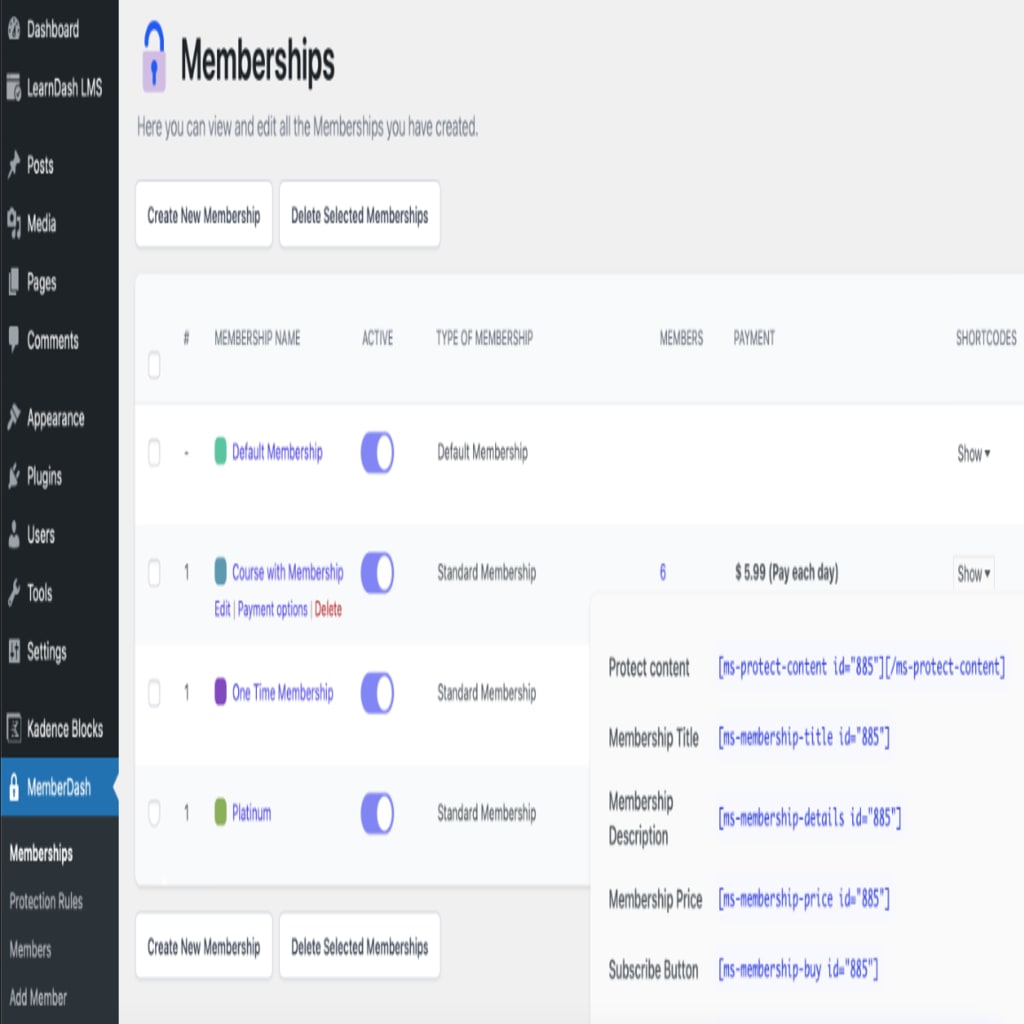The image size is (1024, 1024).
Task: Click the top Delete Selected Memberships button
Action: pos(360,215)
